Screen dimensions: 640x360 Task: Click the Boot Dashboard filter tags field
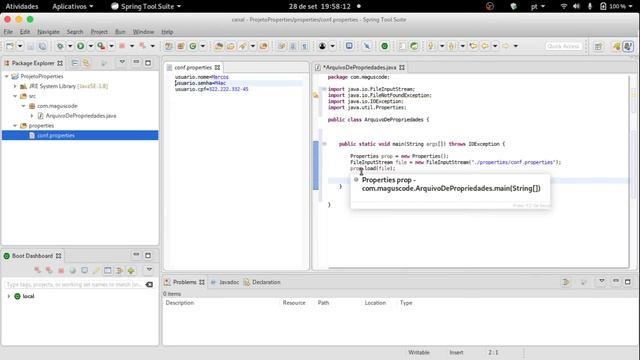[x=73, y=284]
